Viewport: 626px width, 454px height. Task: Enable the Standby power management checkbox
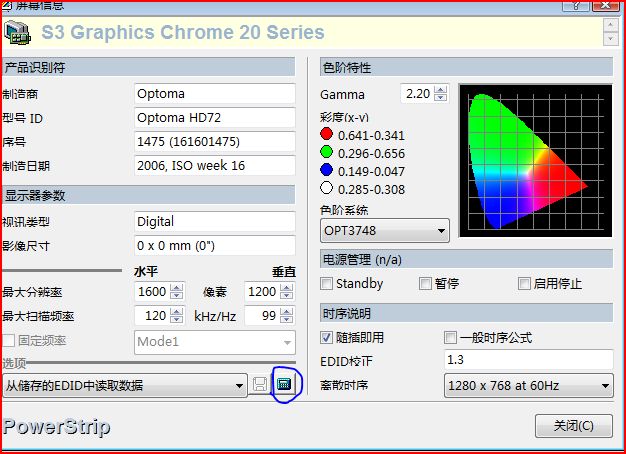[326, 284]
